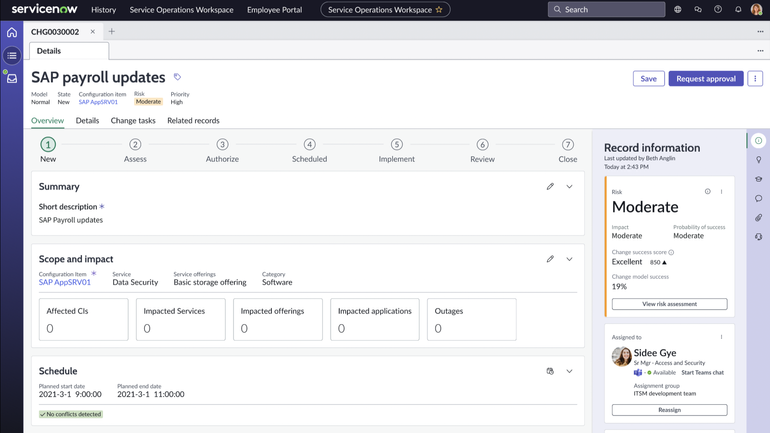Click the Change success score info icon
Image resolution: width=770 pixels, height=433 pixels.
671,252
